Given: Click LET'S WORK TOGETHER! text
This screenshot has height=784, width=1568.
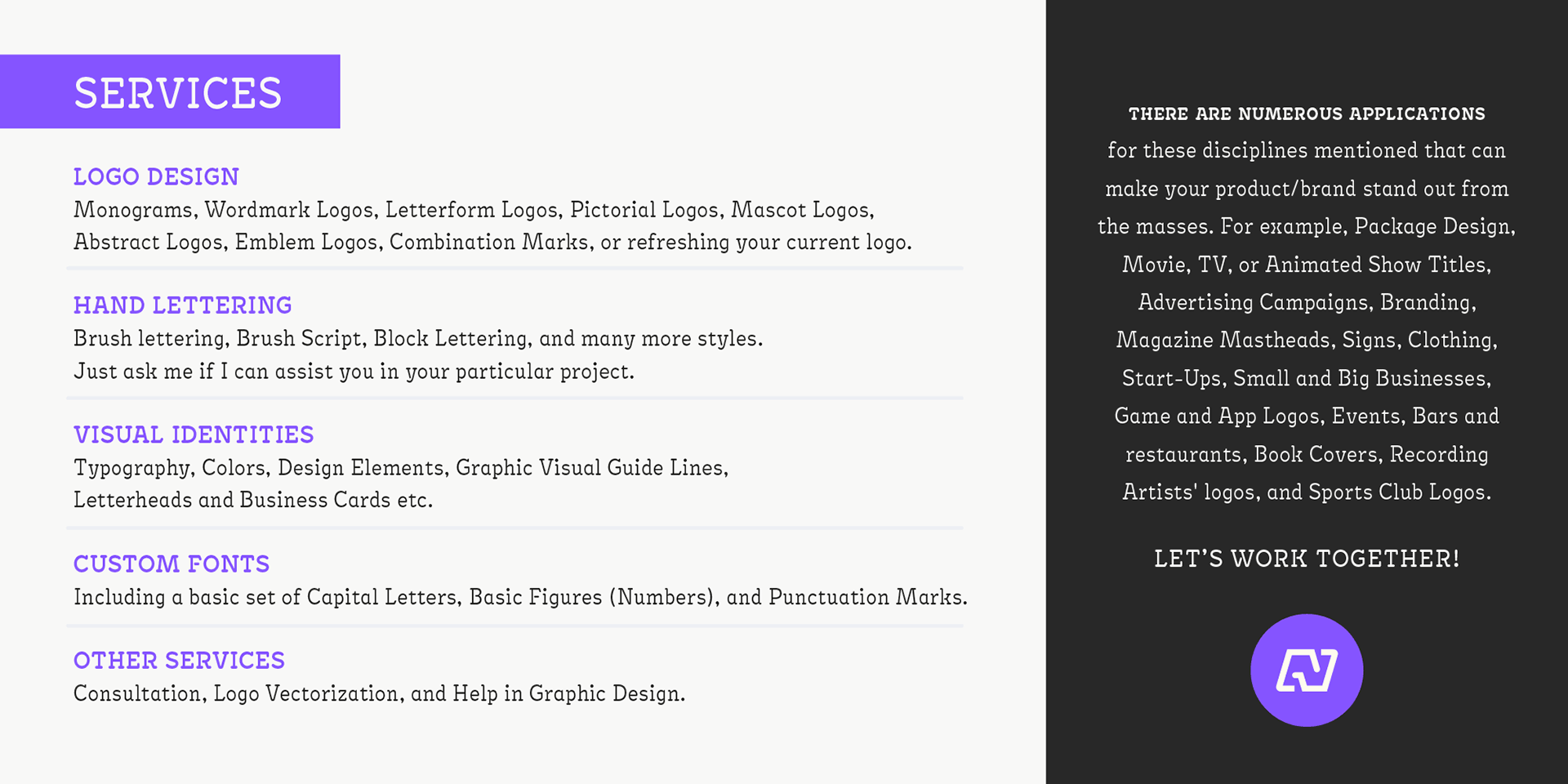Looking at the screenshot, I should tap(1307, 559).
